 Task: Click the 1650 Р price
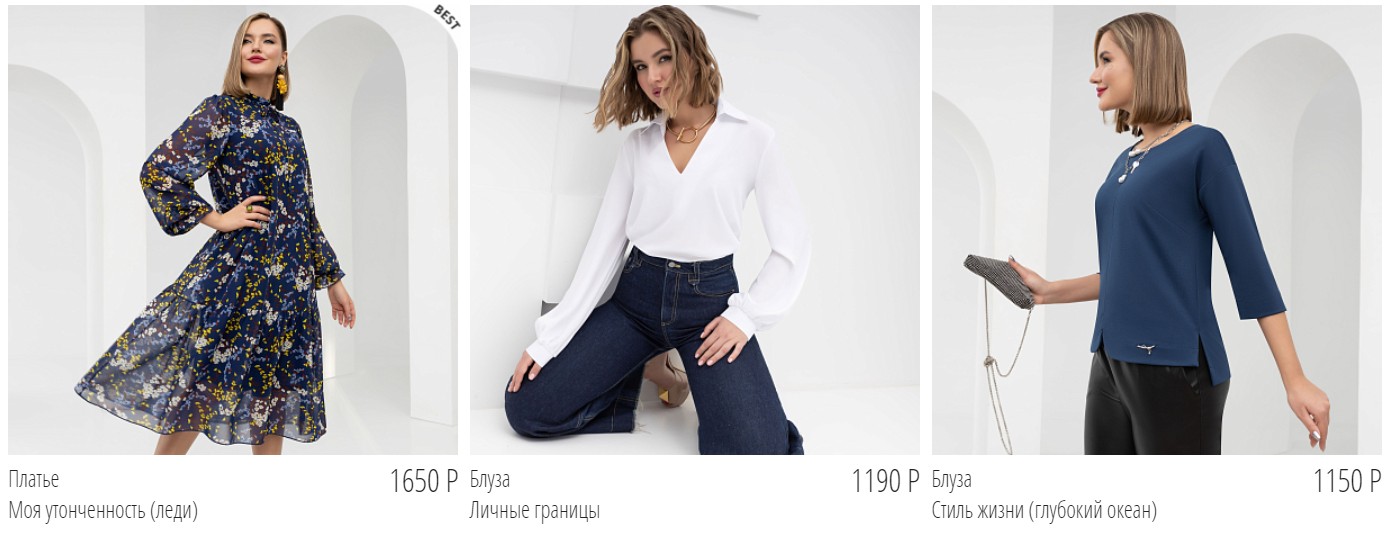(x=424, y=481)
